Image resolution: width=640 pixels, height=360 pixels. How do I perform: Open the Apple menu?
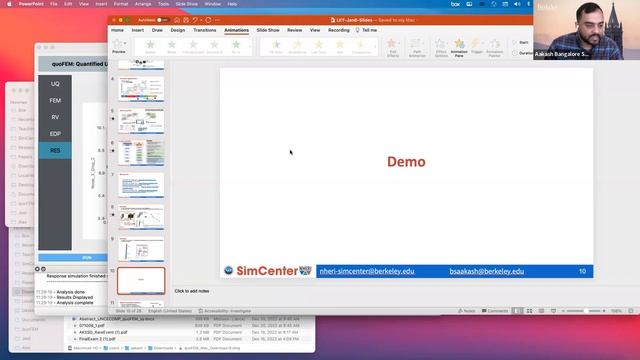pyautogui.click(x=9, y=4)
